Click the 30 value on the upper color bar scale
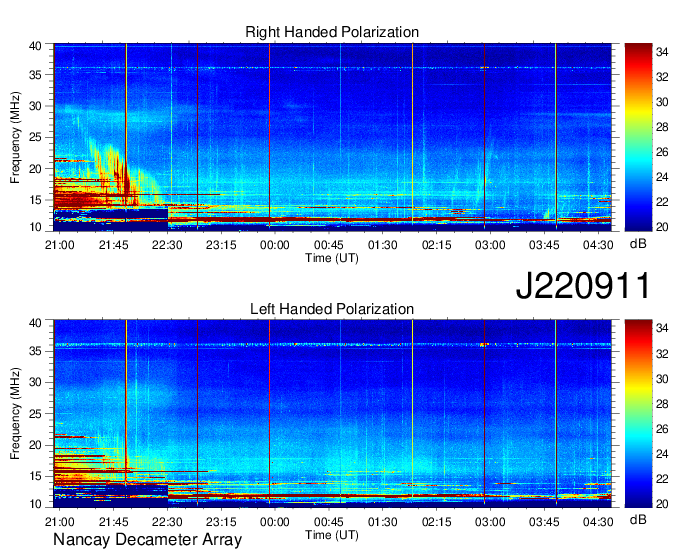 pyautogui.click(x=662, y=102)
